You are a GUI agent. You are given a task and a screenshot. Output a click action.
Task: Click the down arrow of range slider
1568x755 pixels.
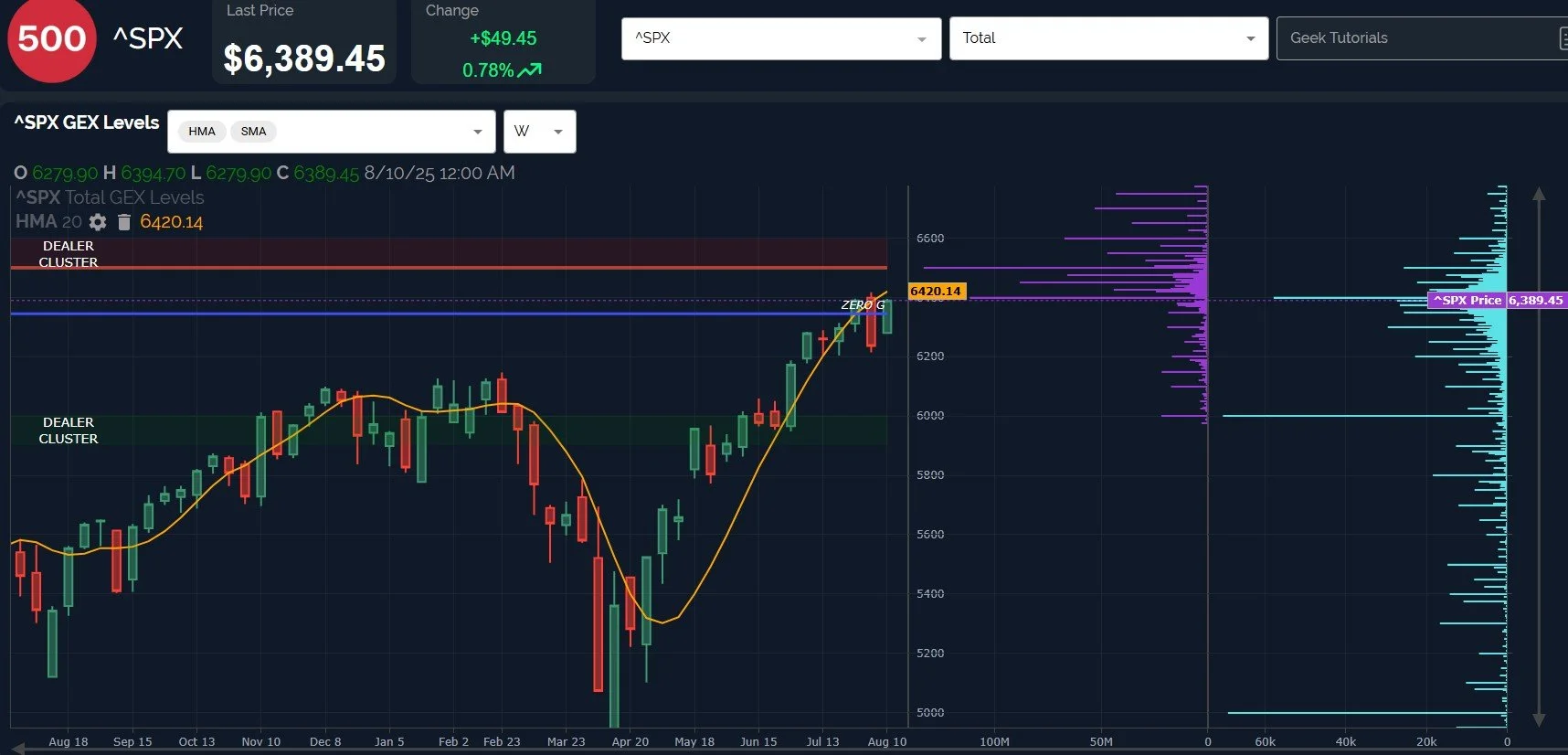tap(1539, 720)
